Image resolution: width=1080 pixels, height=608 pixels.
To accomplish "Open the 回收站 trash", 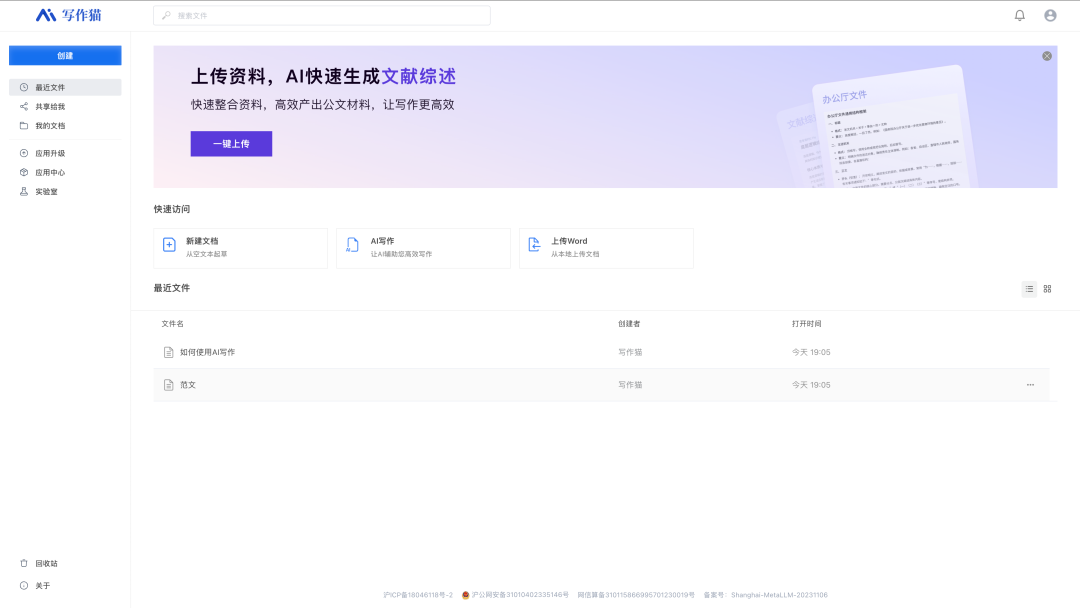I will pyautogui.click(x=46, y=564).
